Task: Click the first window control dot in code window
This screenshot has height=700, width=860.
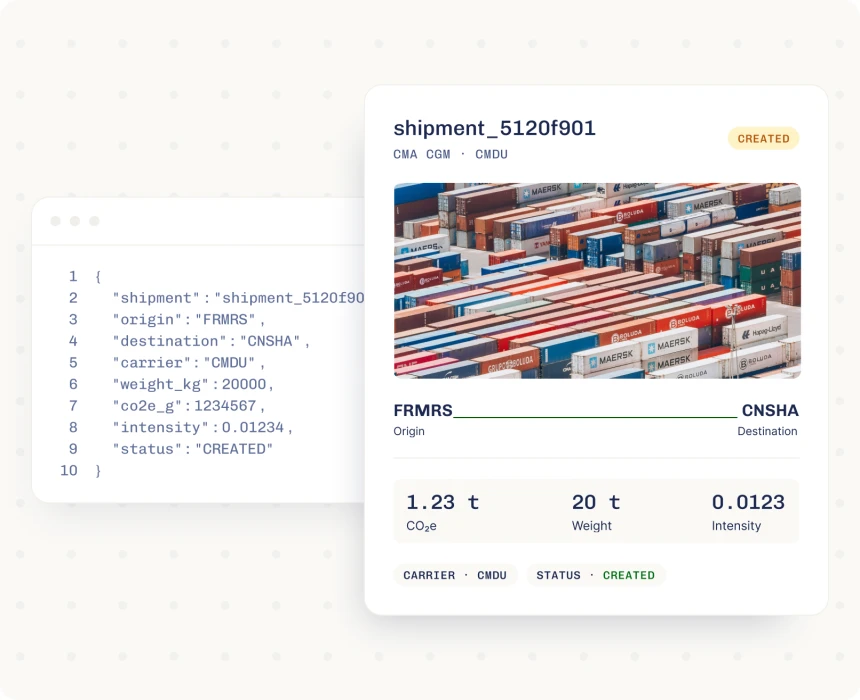Action: click(55, 221)
